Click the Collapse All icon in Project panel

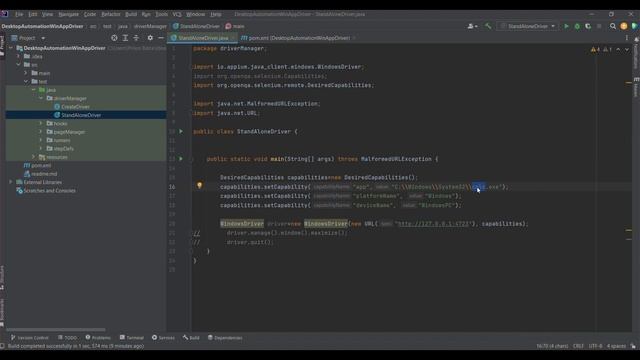tap(136, 38)
